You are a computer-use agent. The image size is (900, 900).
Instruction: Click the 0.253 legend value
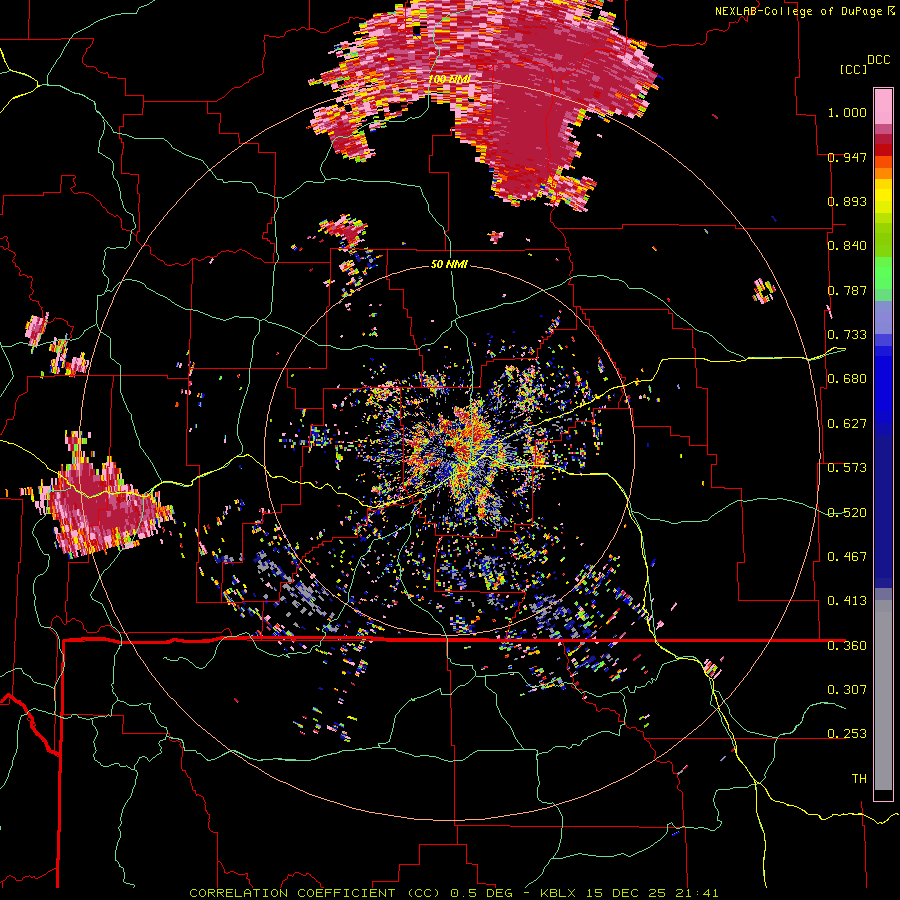(847, 734)
